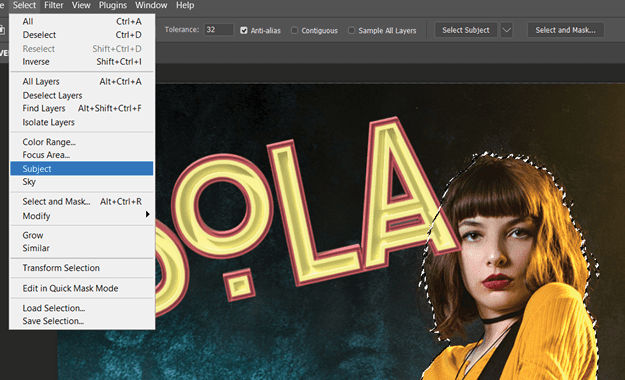Choose Select and Mask menu entry
This screenshot has height=380, width=625.
click(82, 202)
